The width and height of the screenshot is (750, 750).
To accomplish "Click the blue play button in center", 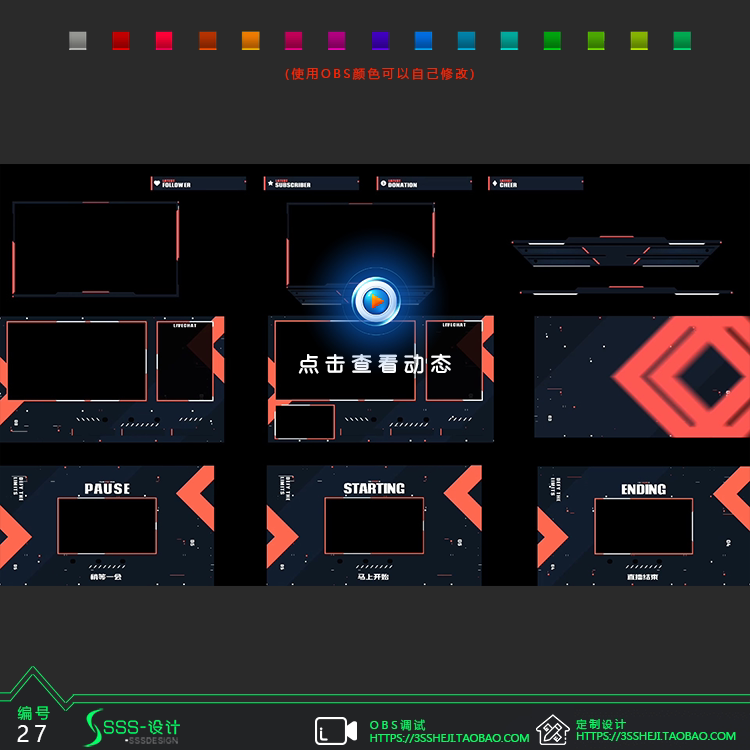I will [x=376, y=301].
